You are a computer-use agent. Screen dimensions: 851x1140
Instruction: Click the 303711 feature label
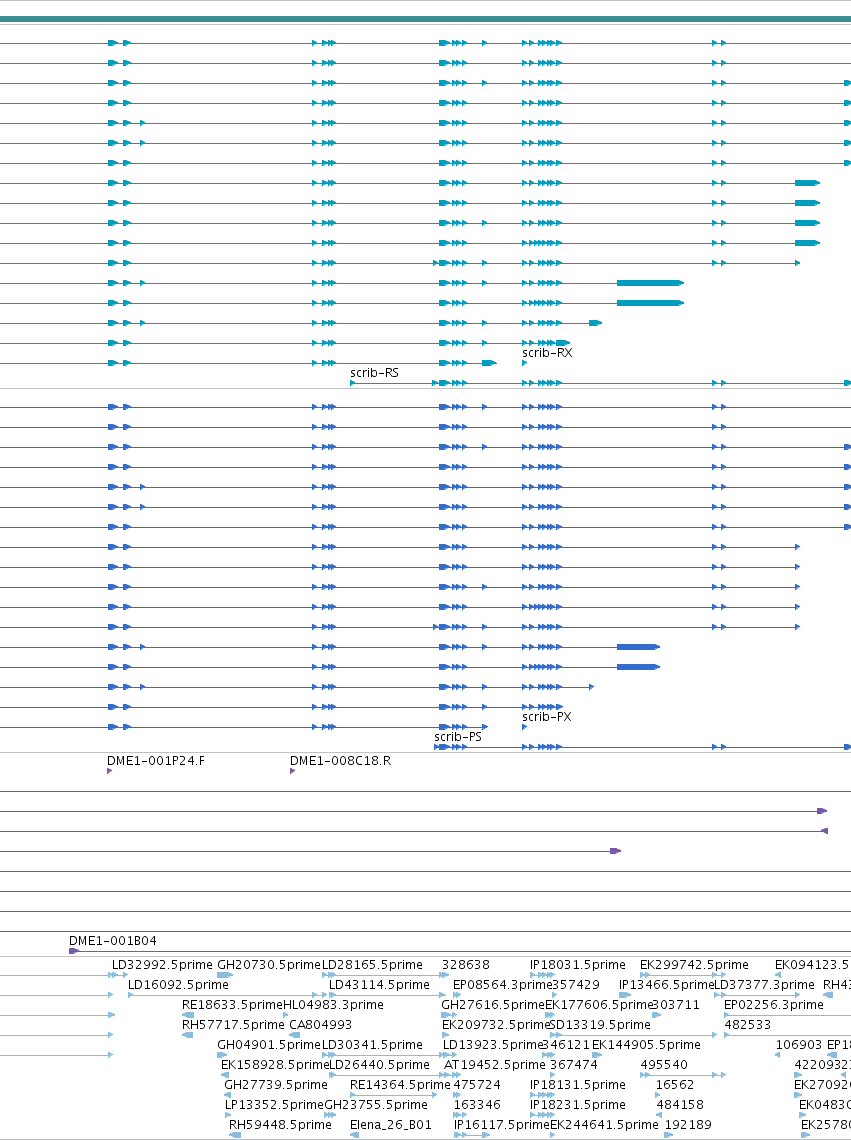[676, 1005]
